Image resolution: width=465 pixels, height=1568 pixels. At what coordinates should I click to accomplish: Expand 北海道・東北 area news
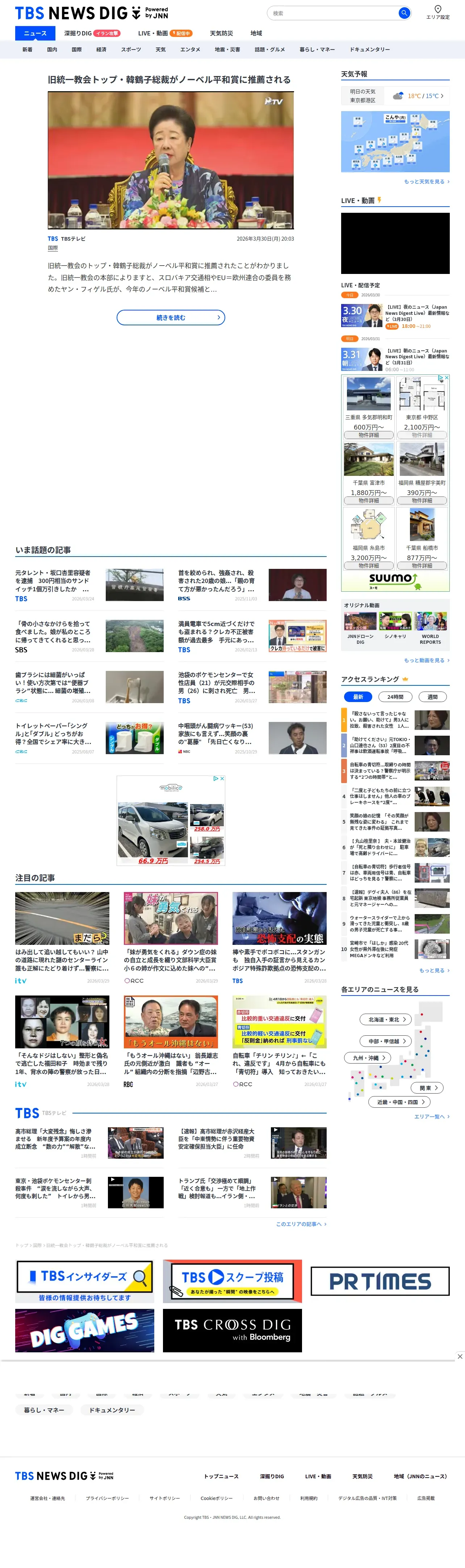(x=386, y=1019)
